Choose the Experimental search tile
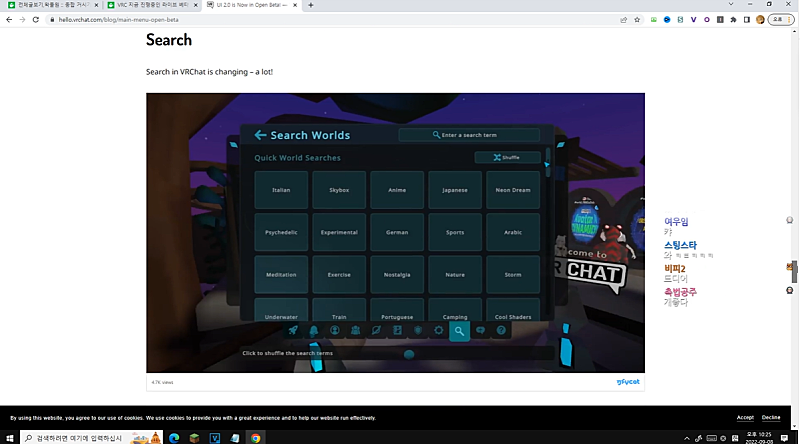The height and width of the screenshot is (444, 800). pyautogui.click(x=339, y=232)
